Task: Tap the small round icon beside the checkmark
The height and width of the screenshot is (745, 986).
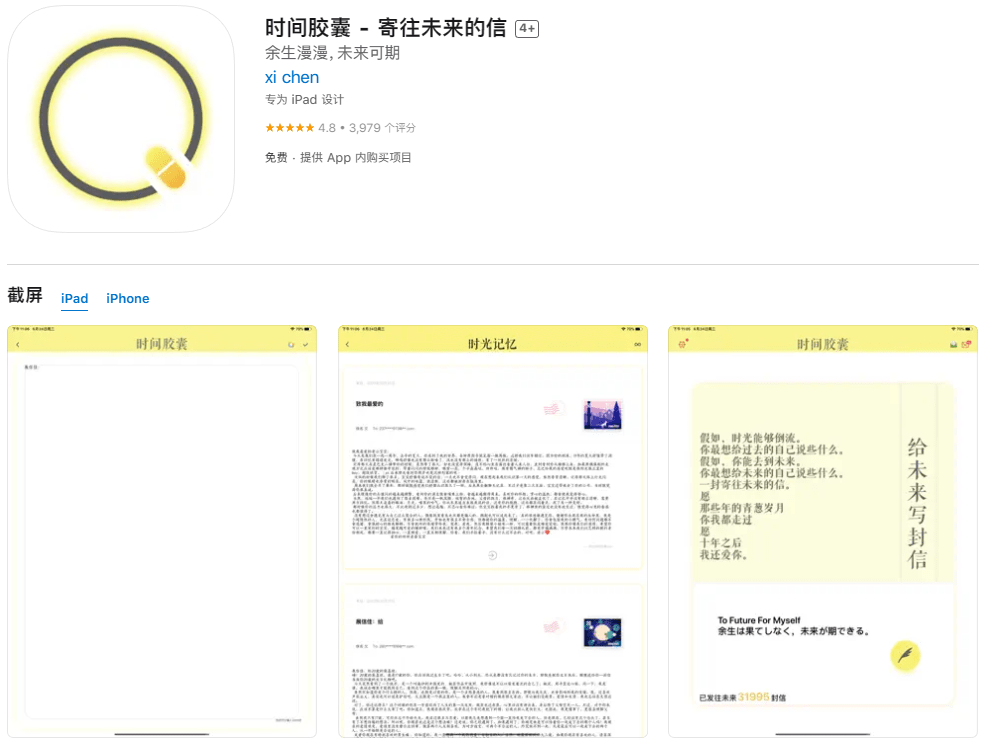Action: coord(291,345)
